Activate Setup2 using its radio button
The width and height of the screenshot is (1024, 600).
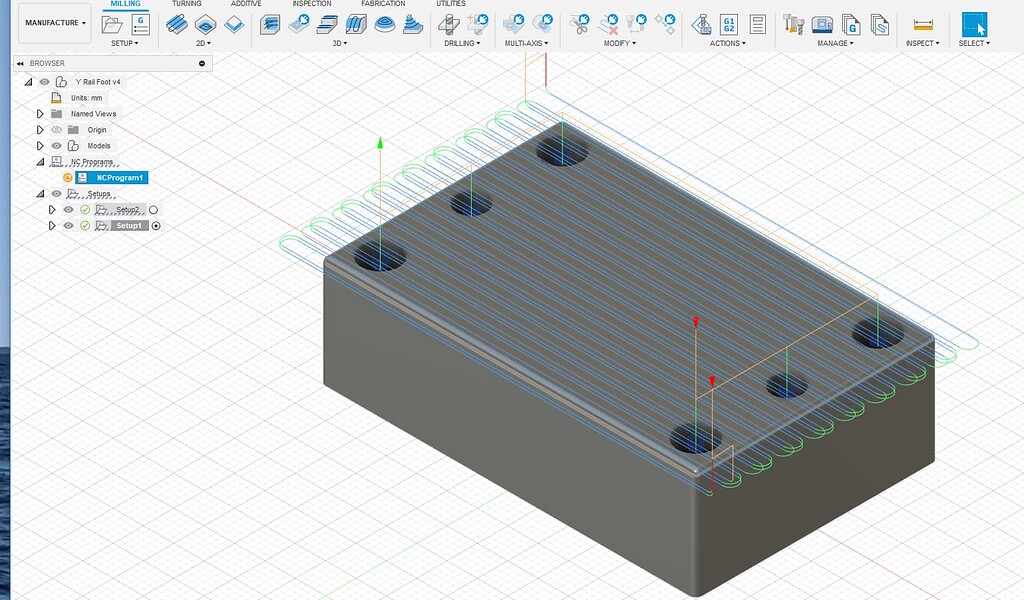click(x=154, y=209)
